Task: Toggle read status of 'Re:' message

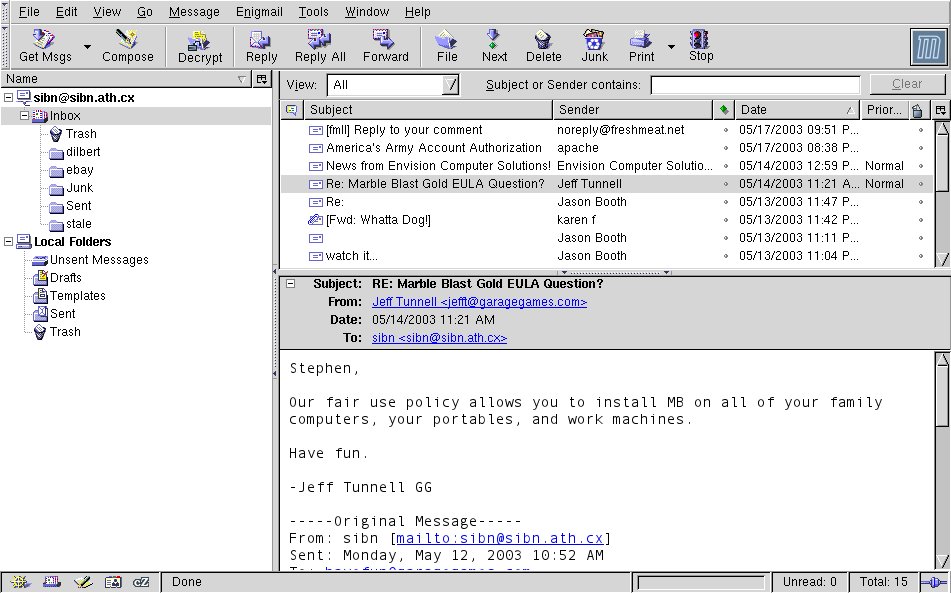Action: 725,202
